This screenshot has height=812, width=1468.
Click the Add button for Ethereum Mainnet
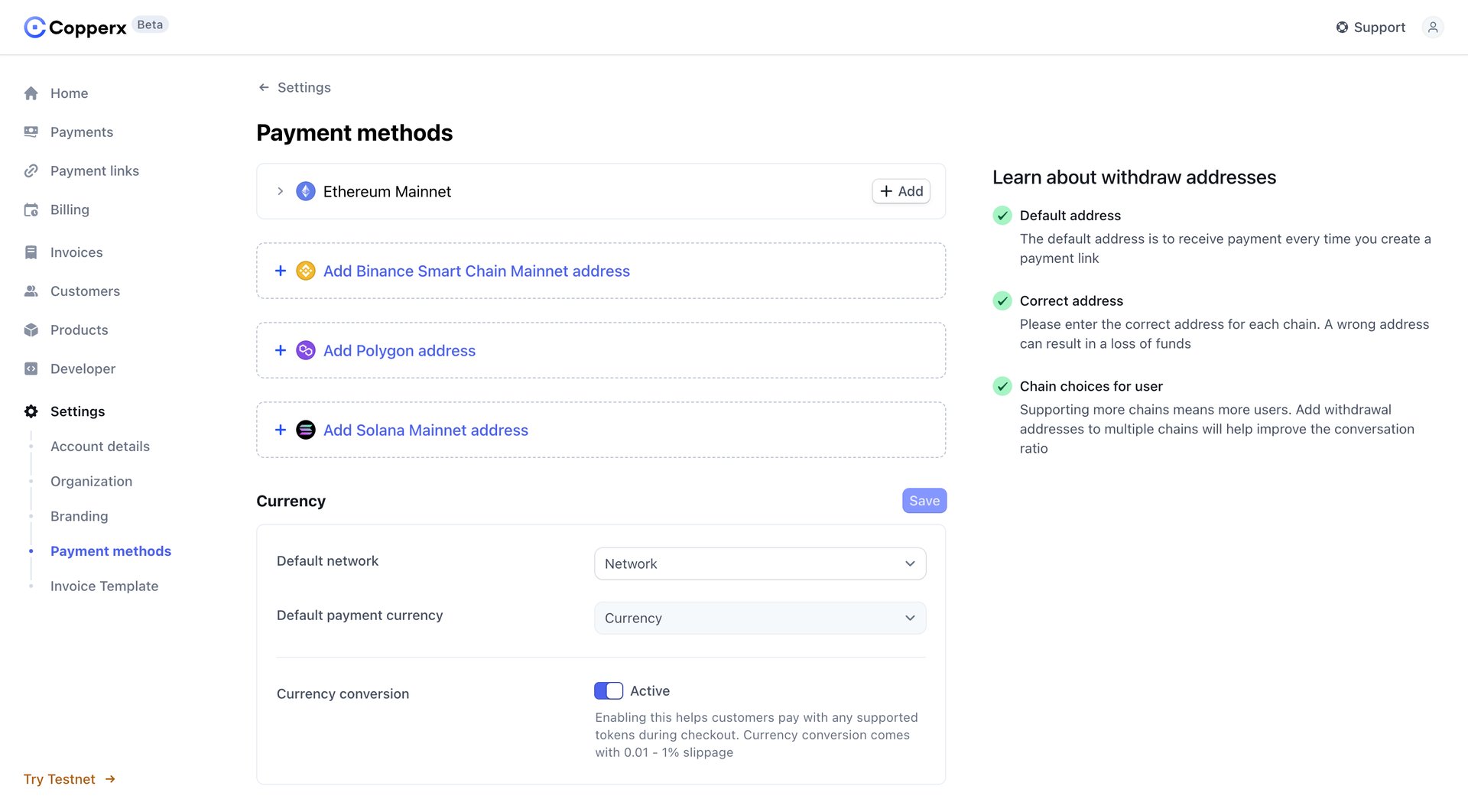(901, 191)
